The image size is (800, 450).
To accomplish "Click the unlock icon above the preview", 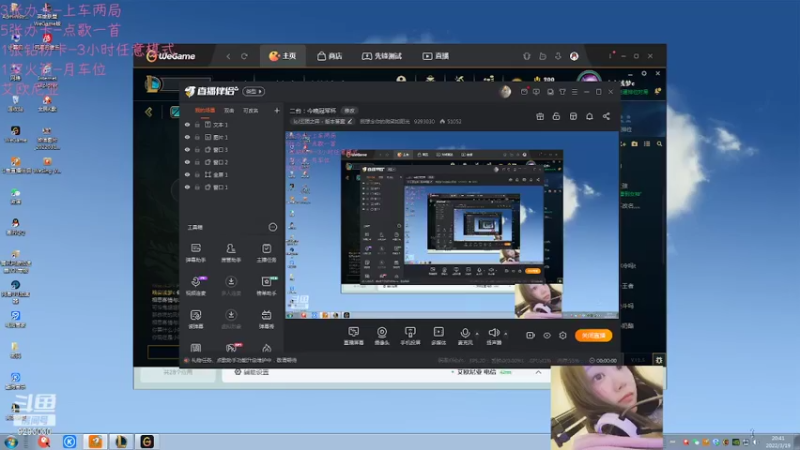I will [x=556, y=116].
